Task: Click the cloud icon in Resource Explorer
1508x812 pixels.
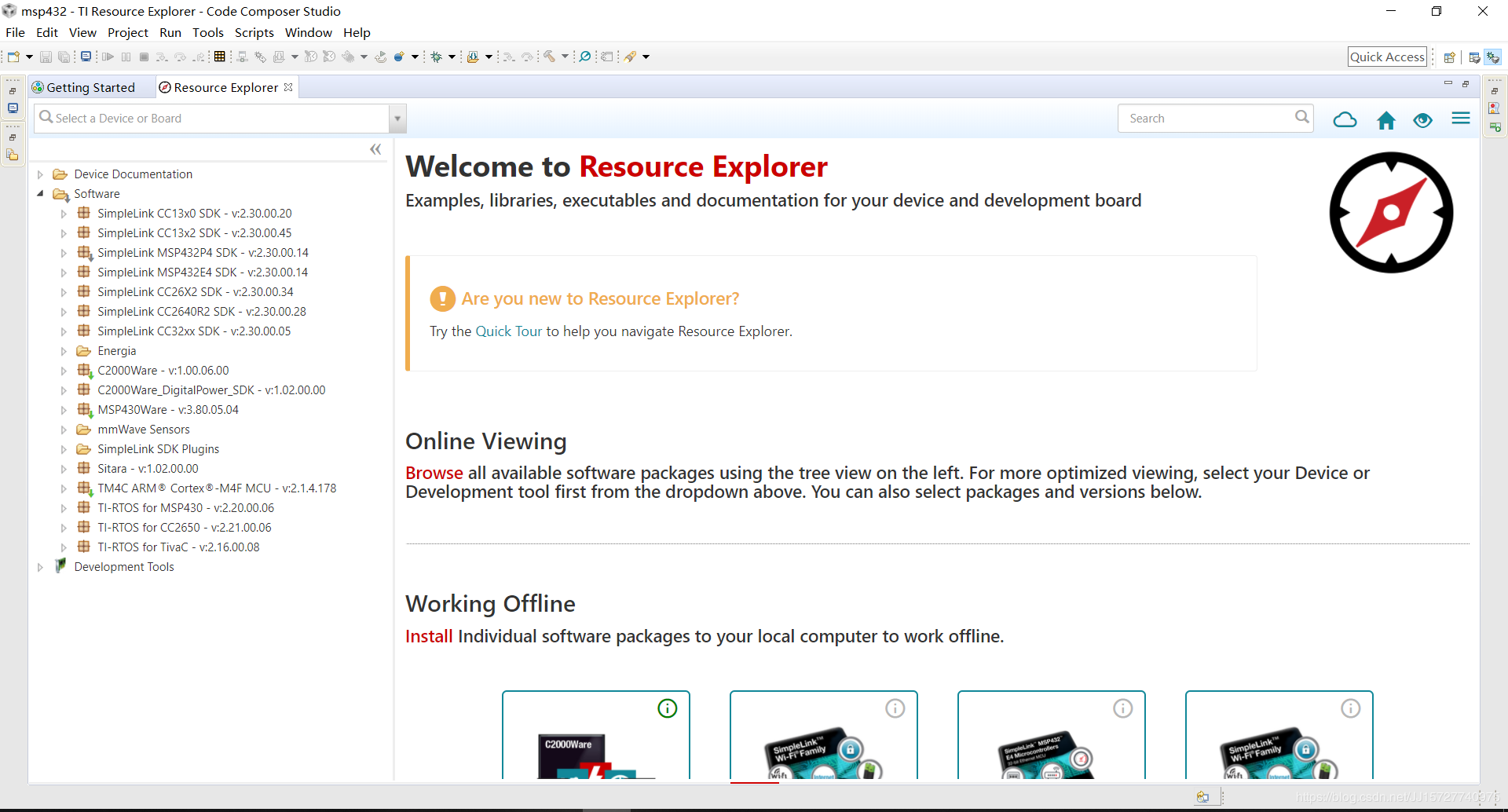Action: click(1345, 119)
